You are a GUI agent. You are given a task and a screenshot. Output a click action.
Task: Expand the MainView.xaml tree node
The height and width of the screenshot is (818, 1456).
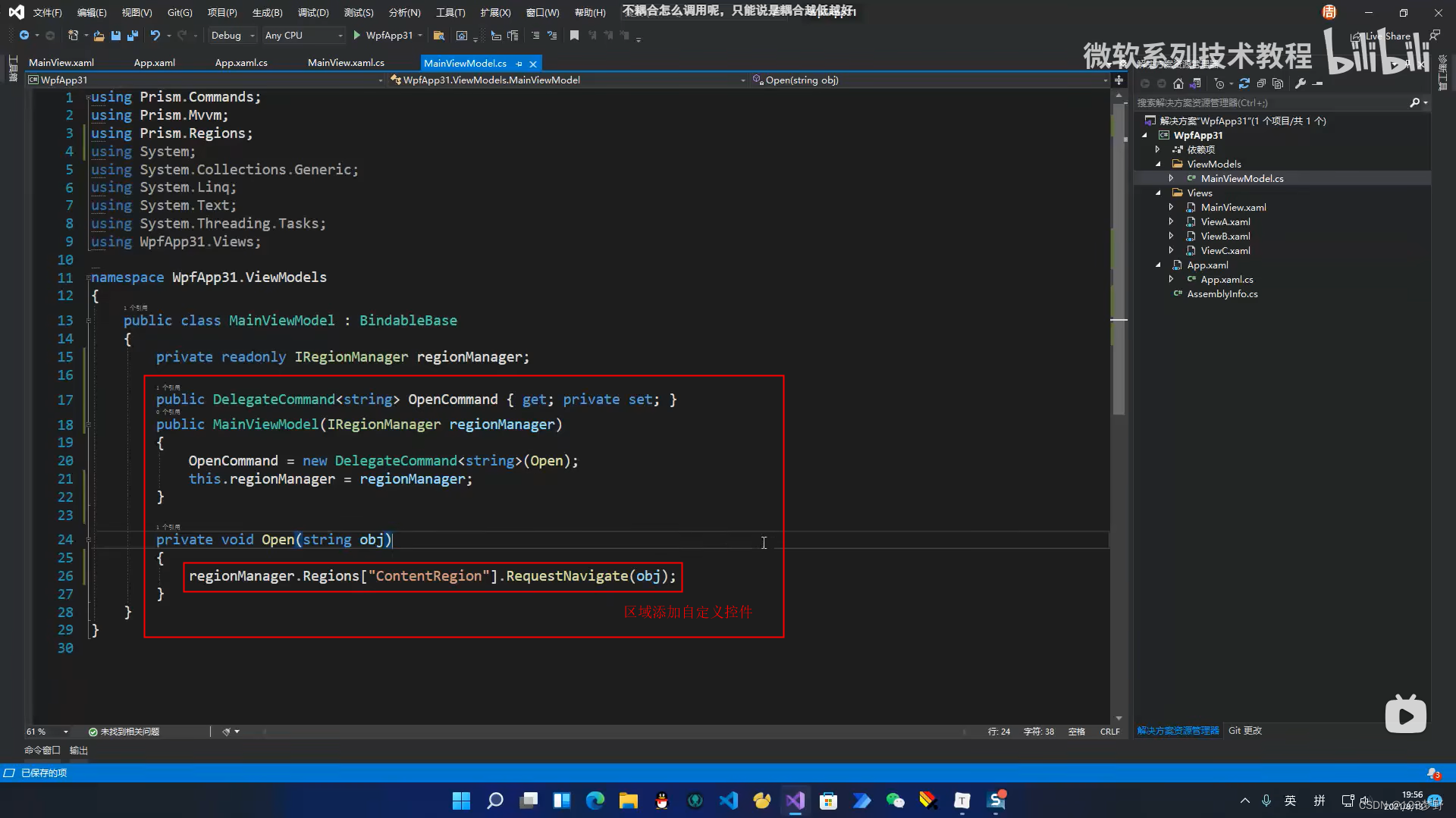(1172, 207)
